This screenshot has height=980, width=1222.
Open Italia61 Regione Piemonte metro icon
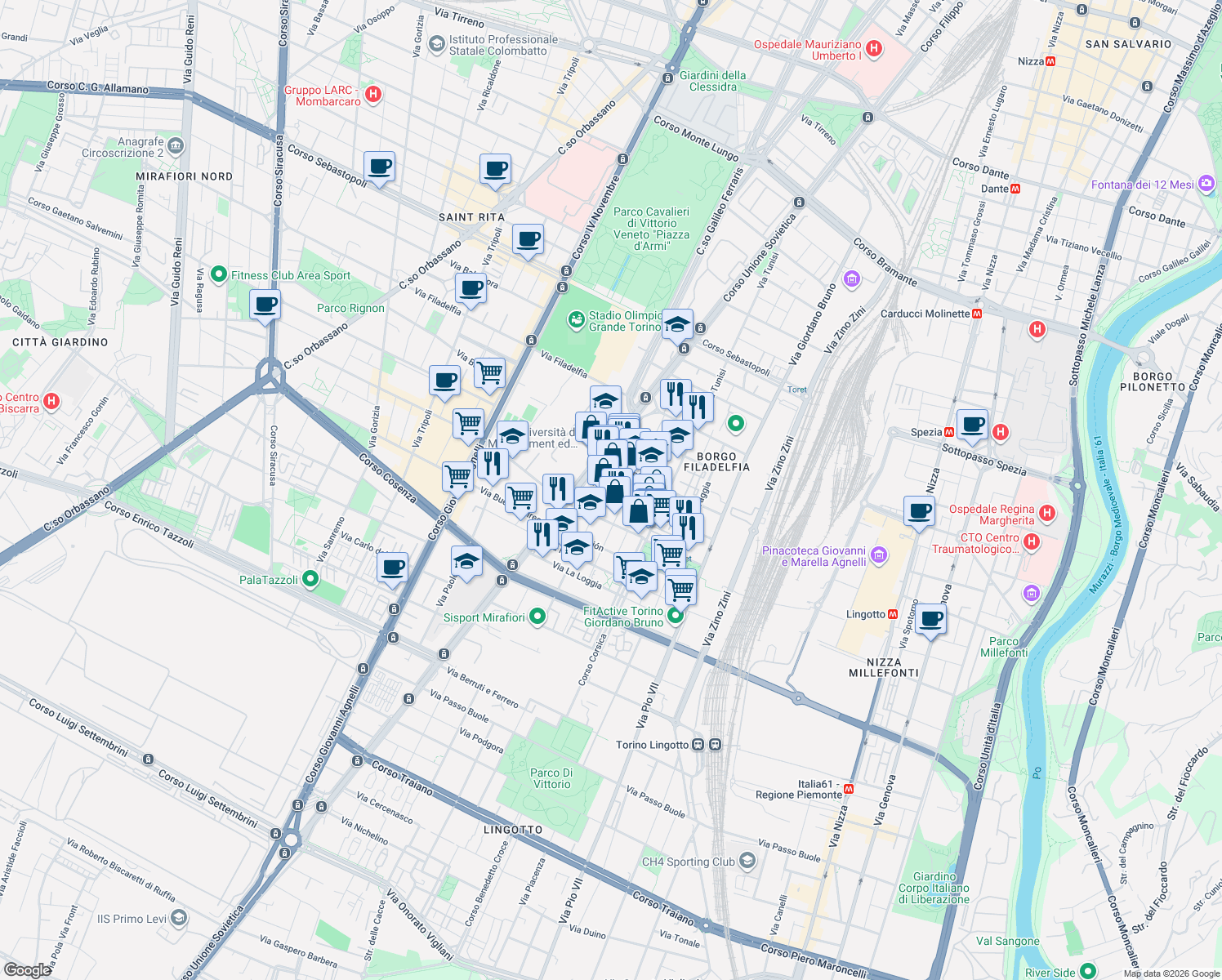click(849, 789)
